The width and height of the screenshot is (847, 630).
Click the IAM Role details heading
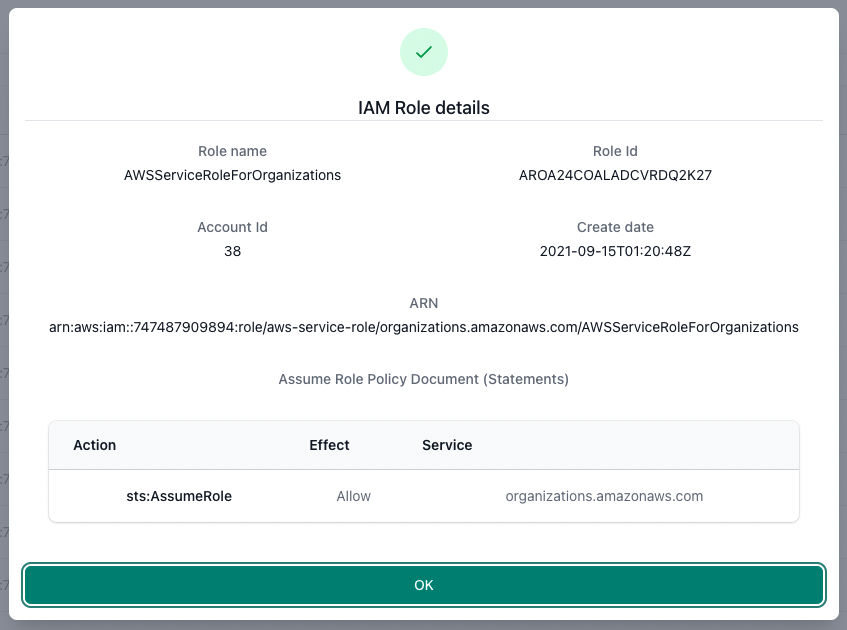tap(424, 108)
